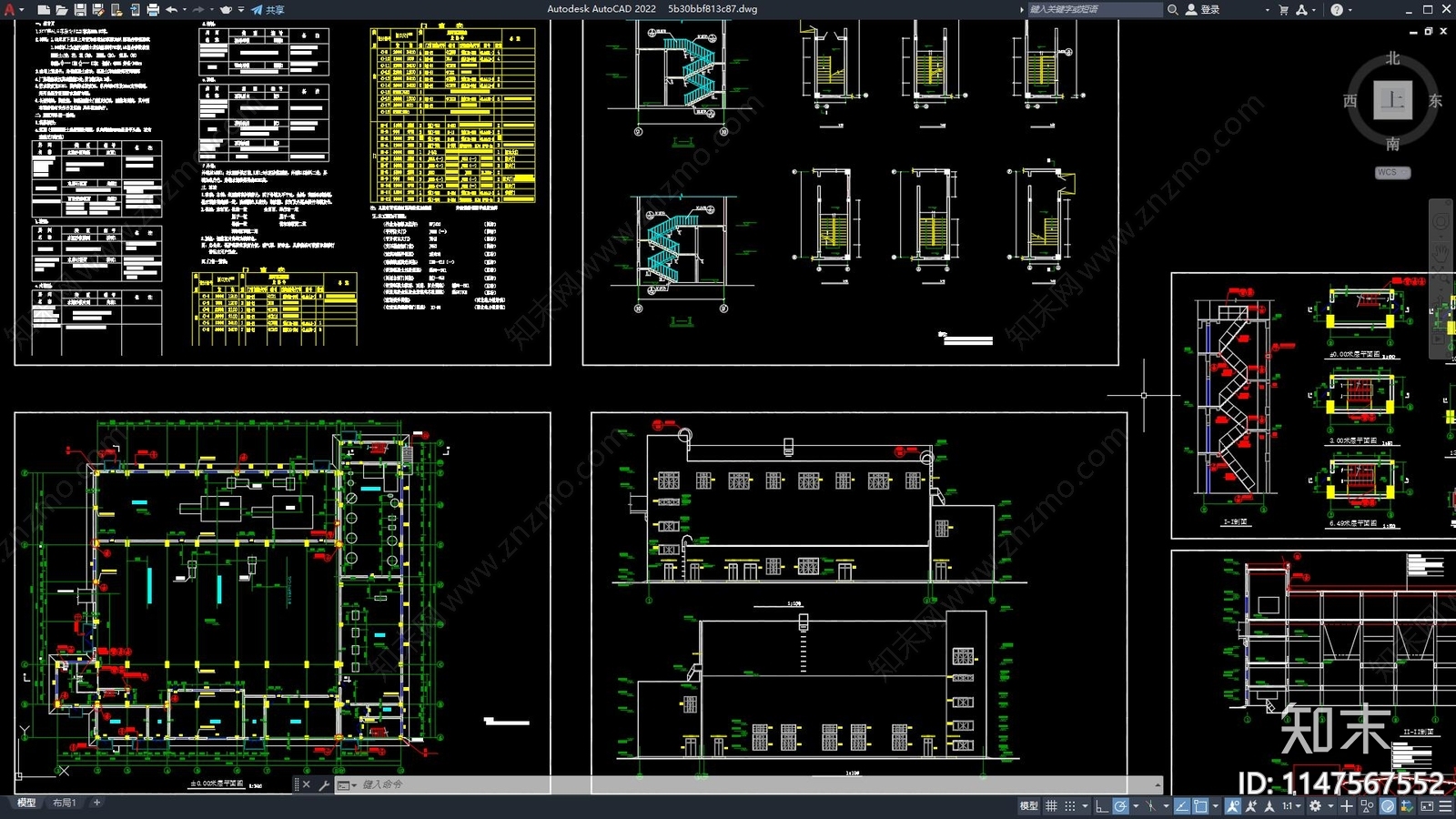Expand the Help dropdown arrow
Screen dimensions: 1456x819
pyautogui.click(x=1350, y=10)
